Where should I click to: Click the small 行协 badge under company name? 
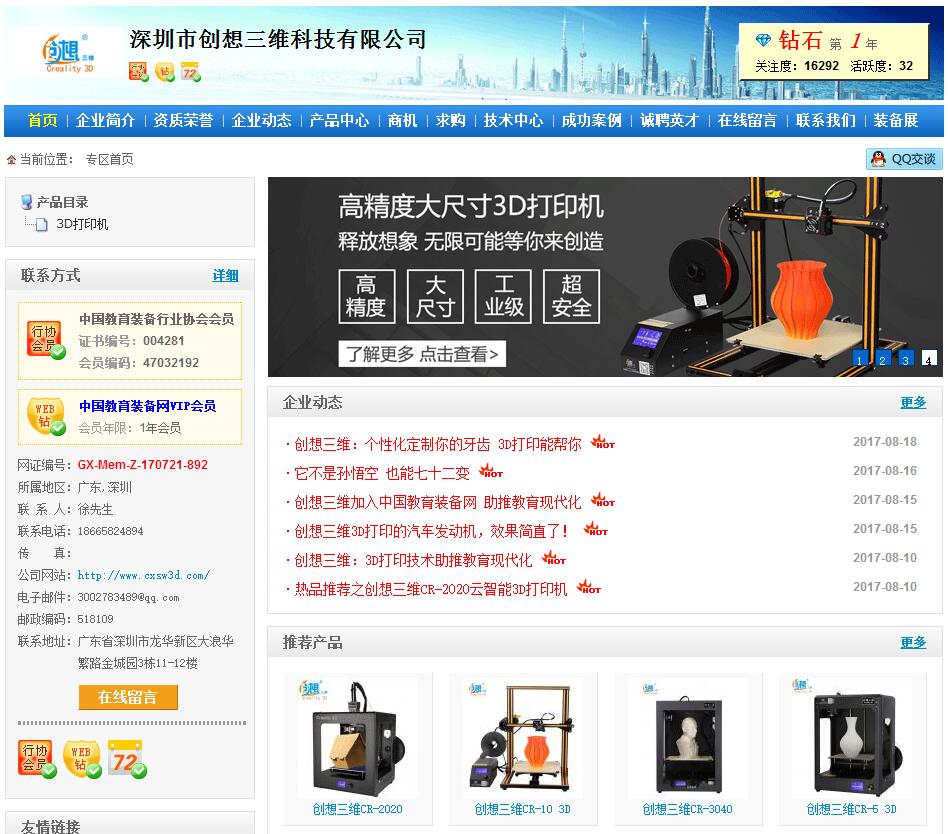tap(138, 71)
